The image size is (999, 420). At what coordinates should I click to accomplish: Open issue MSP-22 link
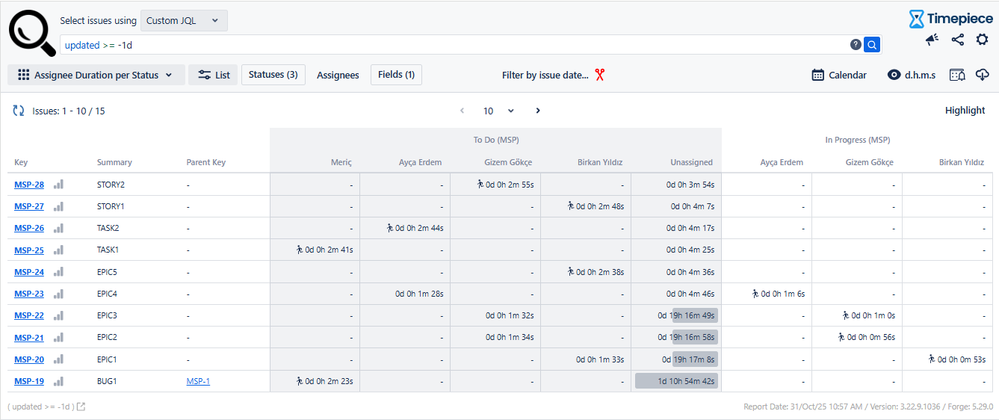click(29, 315)
